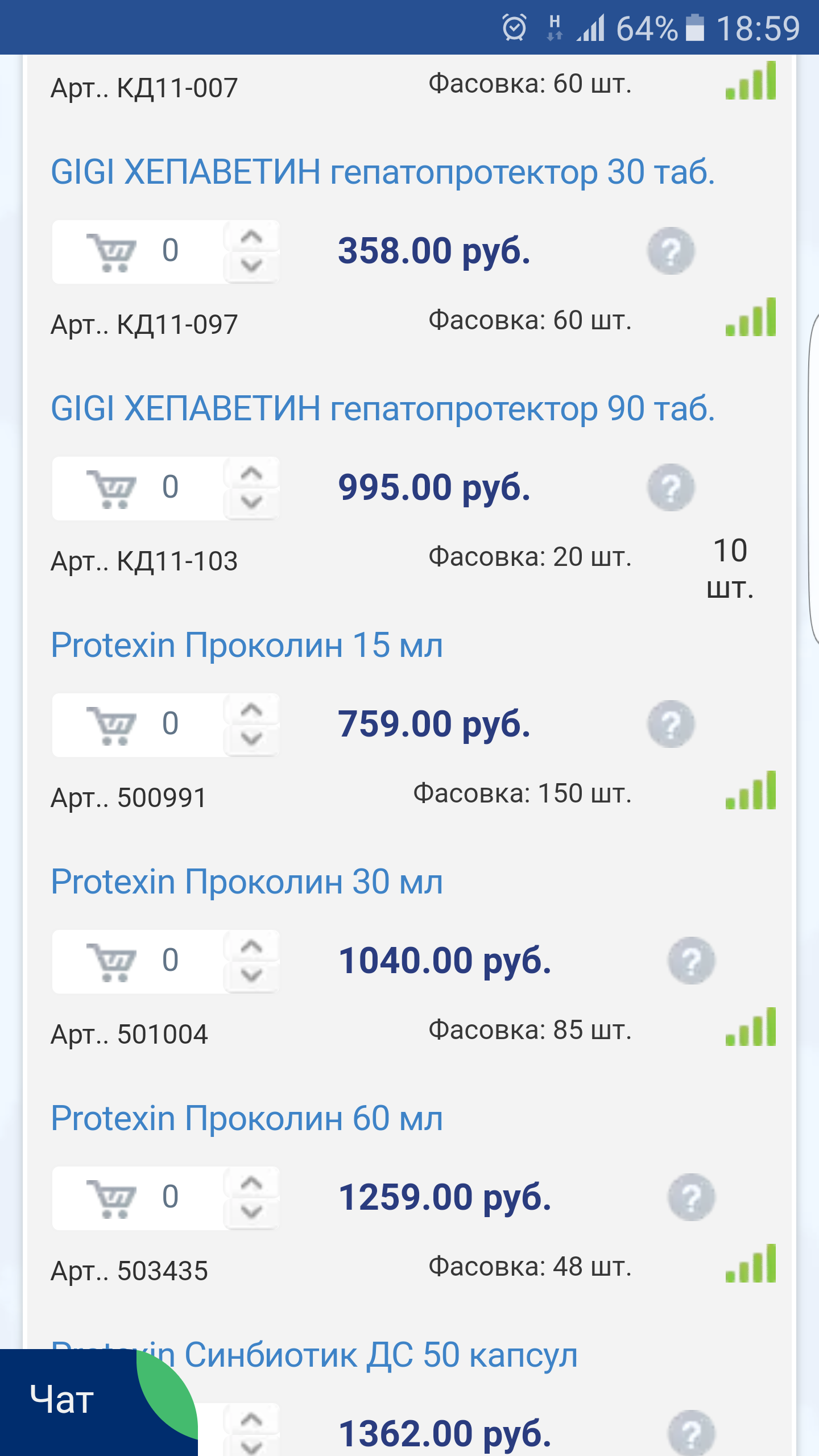Increase quantity for Проколин 15 мл
The width and height of the screenshot is (819, 1456).
point(251,710)
